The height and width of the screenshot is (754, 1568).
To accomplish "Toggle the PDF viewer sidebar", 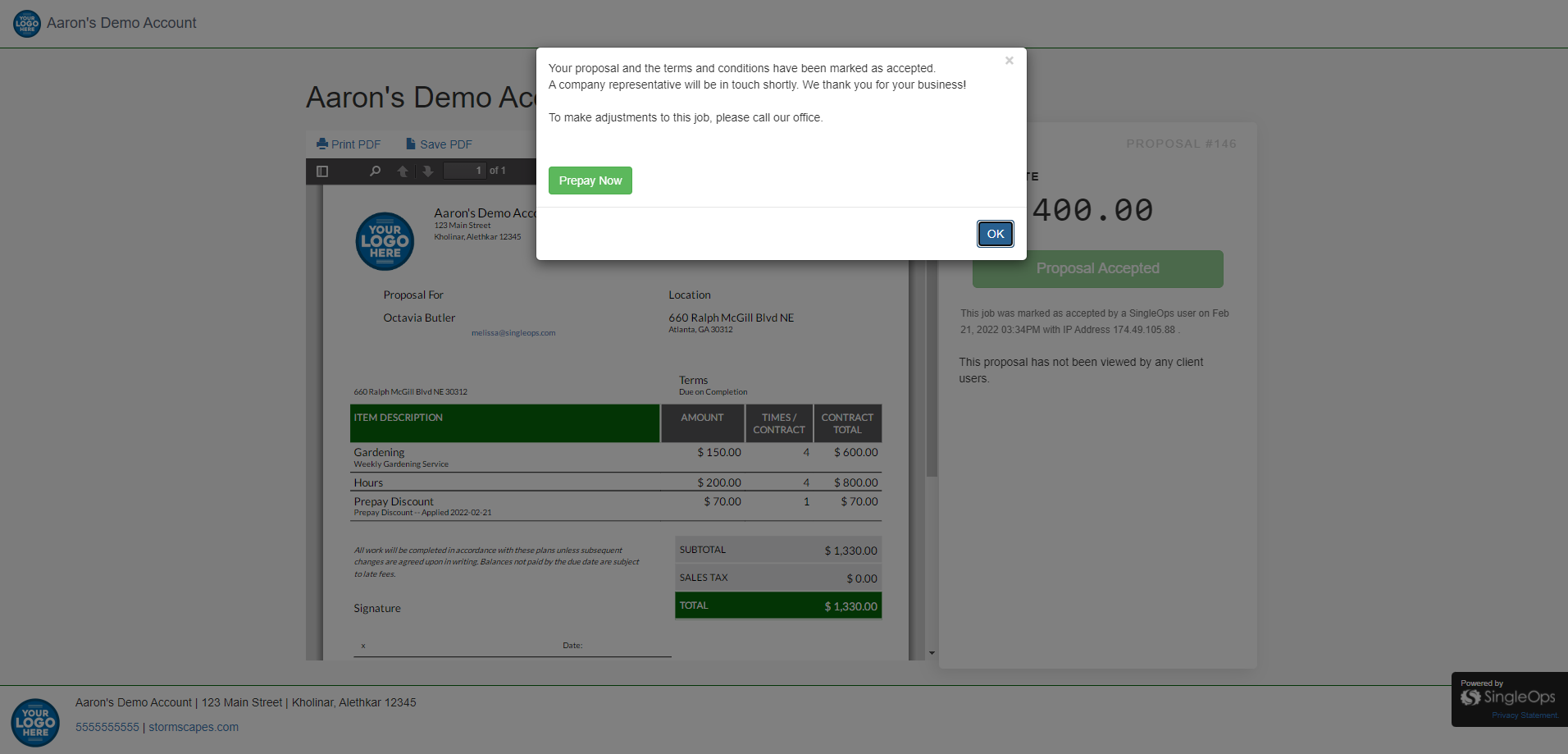I will 322,171.
